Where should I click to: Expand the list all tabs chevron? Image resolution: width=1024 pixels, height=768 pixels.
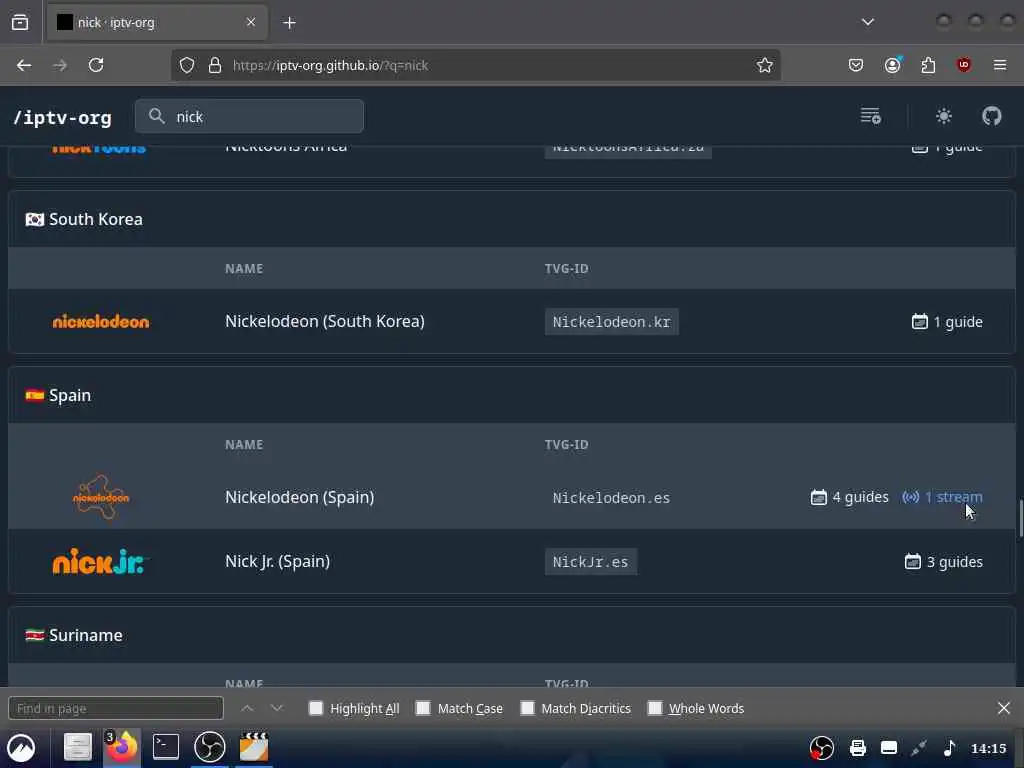tap(867, 22)
